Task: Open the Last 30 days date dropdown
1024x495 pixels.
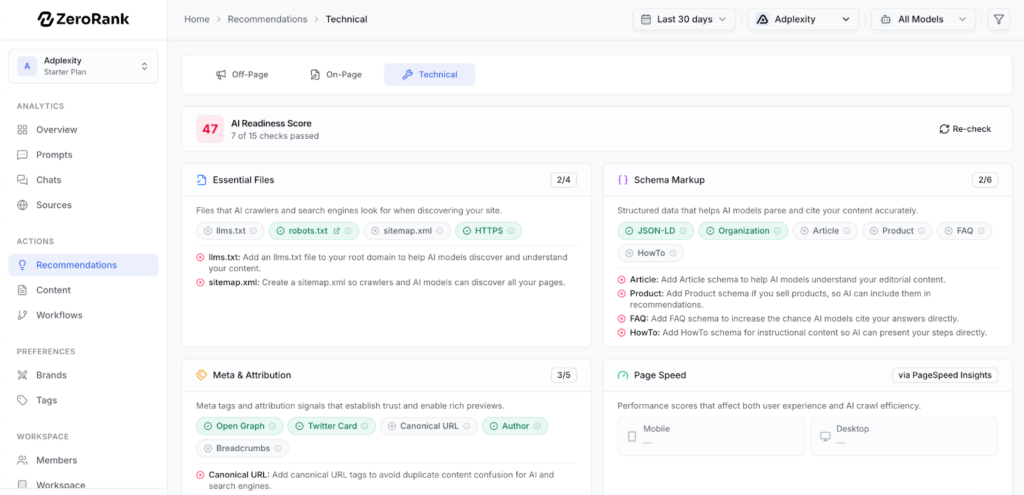Action: point(685,19)
